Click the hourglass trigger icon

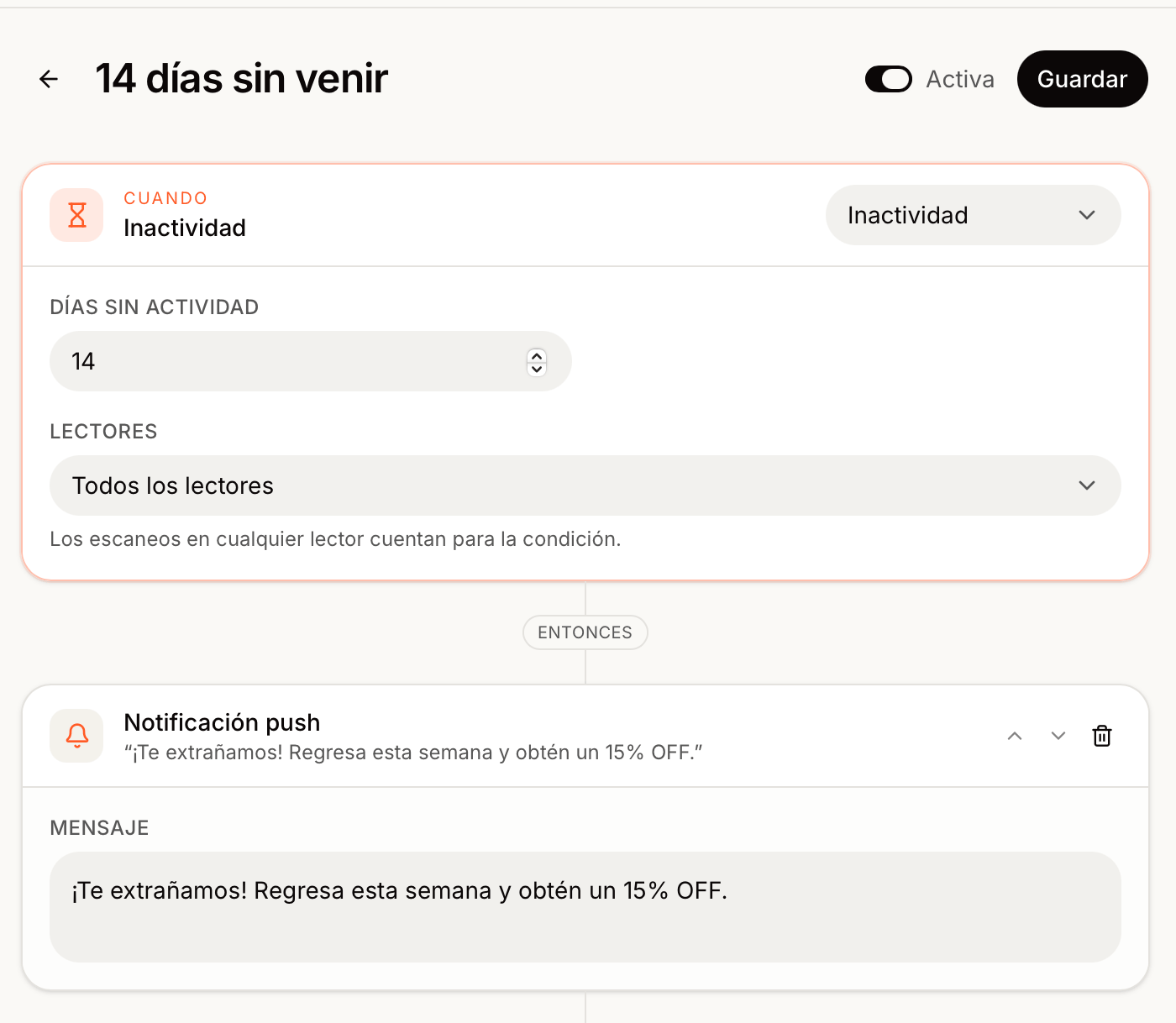click(x=76, y=215)
